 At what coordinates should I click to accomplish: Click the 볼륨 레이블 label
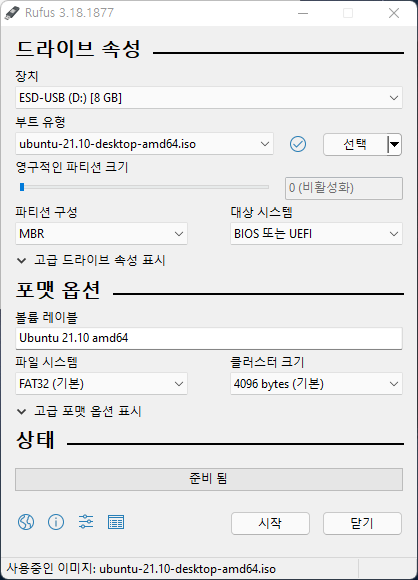coord(47,317)
